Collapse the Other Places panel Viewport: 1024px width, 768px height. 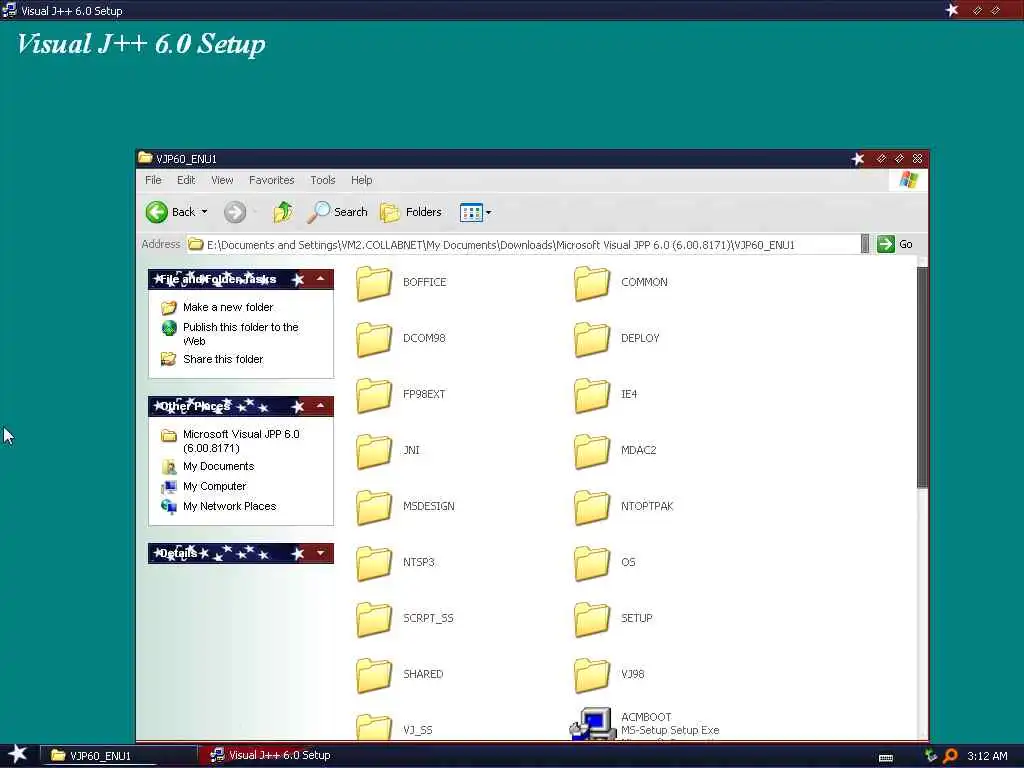click(321, 406)
